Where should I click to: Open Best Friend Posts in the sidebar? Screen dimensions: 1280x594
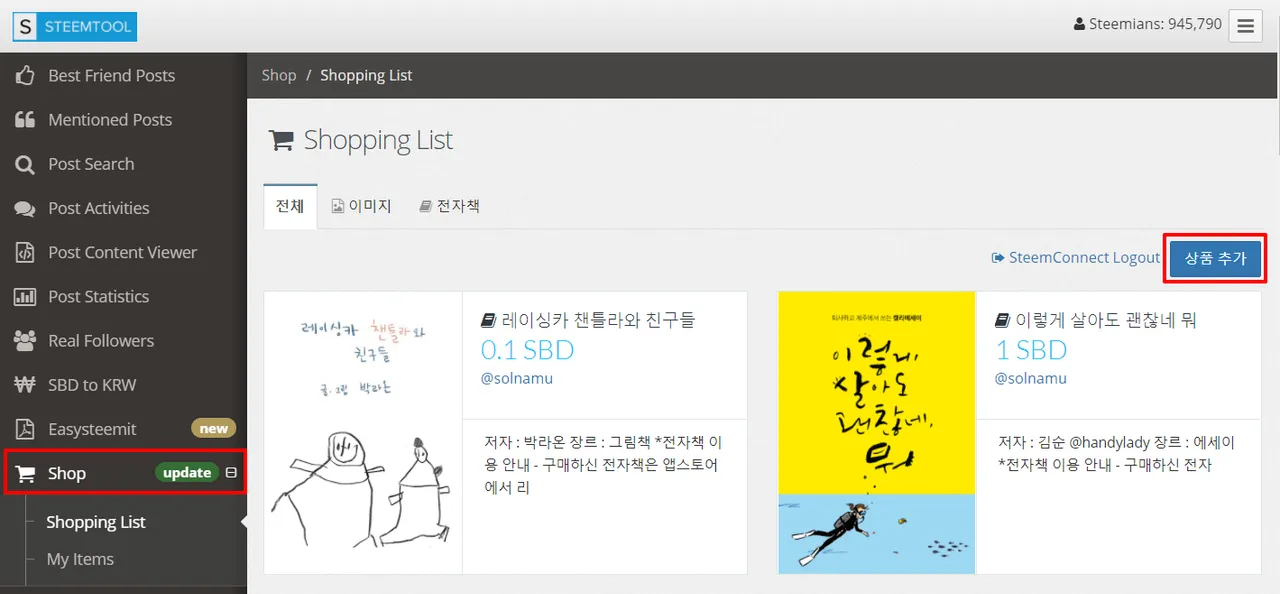(111, 76)
